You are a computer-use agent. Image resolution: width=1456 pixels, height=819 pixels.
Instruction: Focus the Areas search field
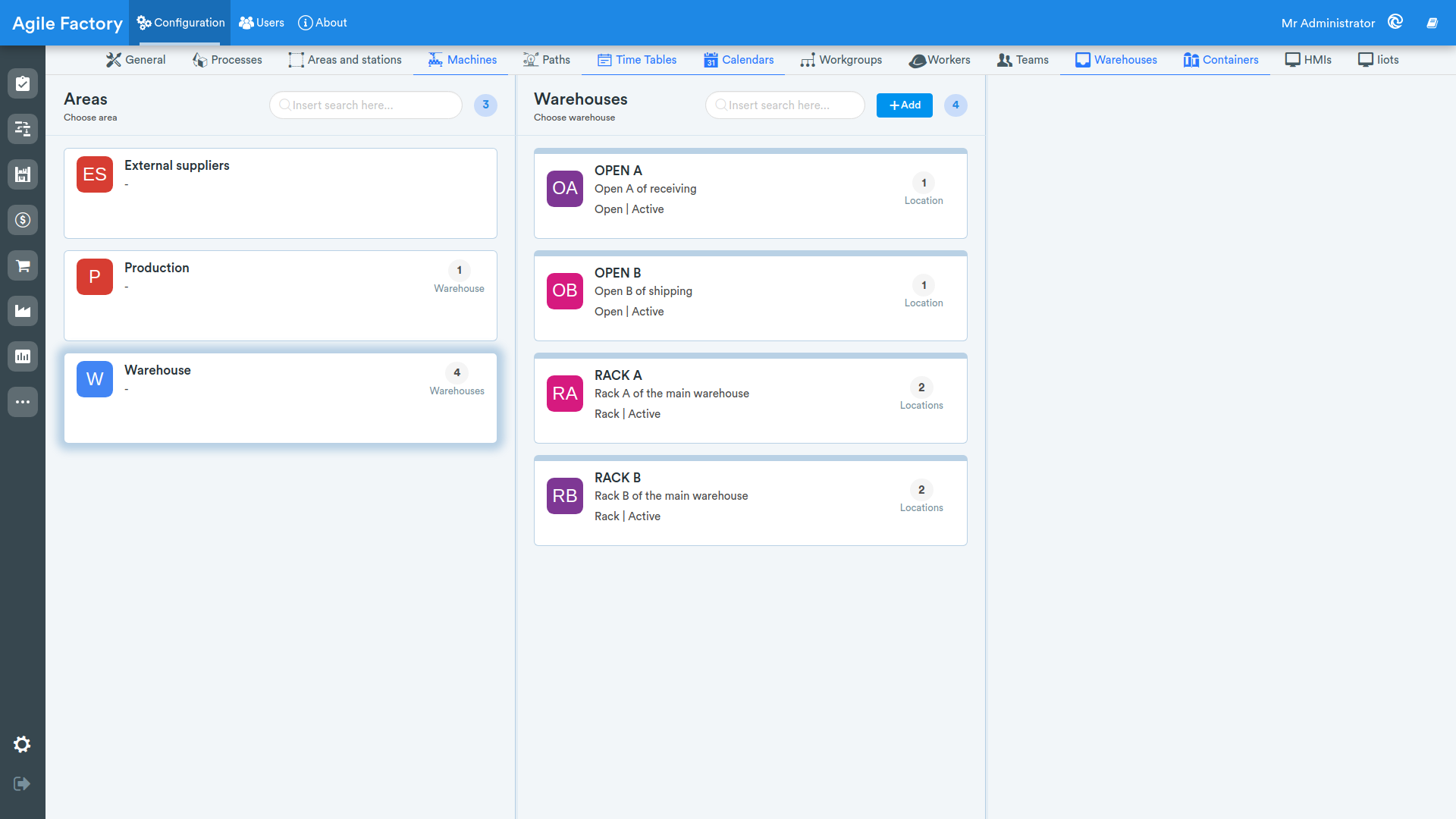click(x=366, y=105)
